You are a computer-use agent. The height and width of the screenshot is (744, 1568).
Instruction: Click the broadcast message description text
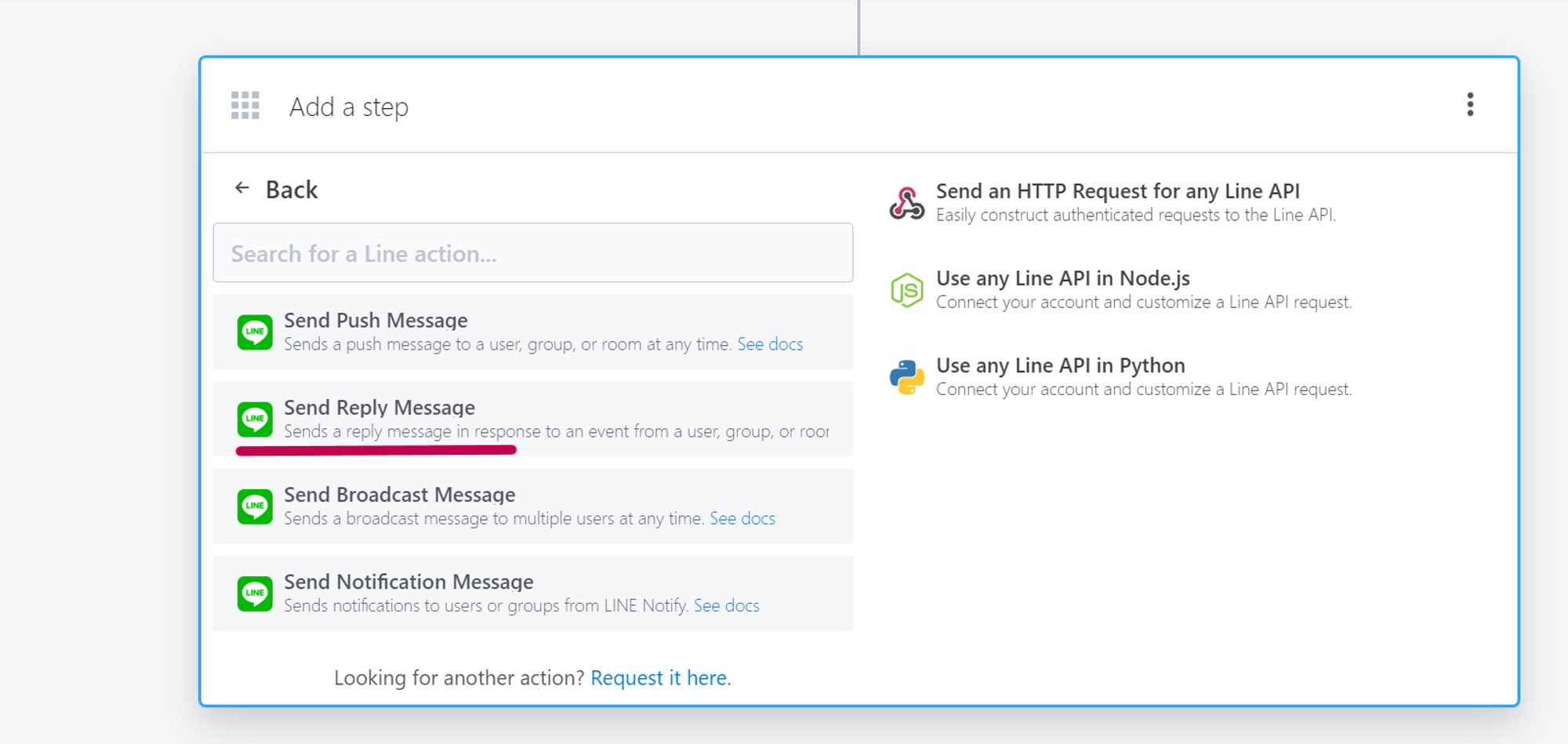pos(494,518)
